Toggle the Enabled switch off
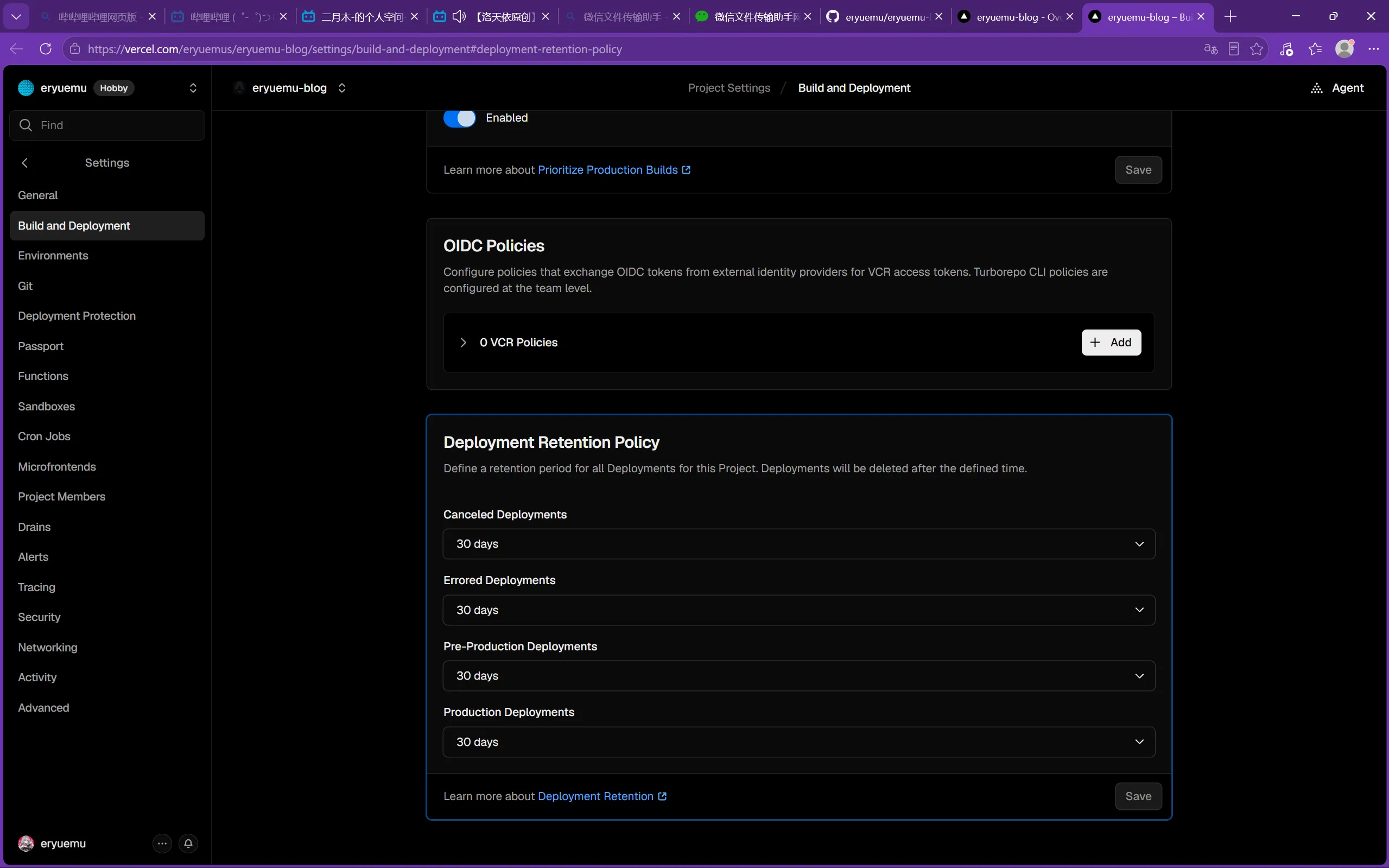The height and width of the screenshot is (868, 1389). (x=459, y=118)
